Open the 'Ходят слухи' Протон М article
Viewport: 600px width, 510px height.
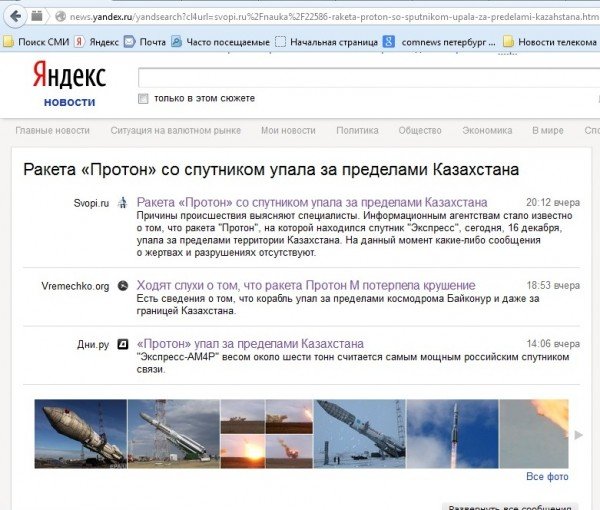[x=306, y=285]
